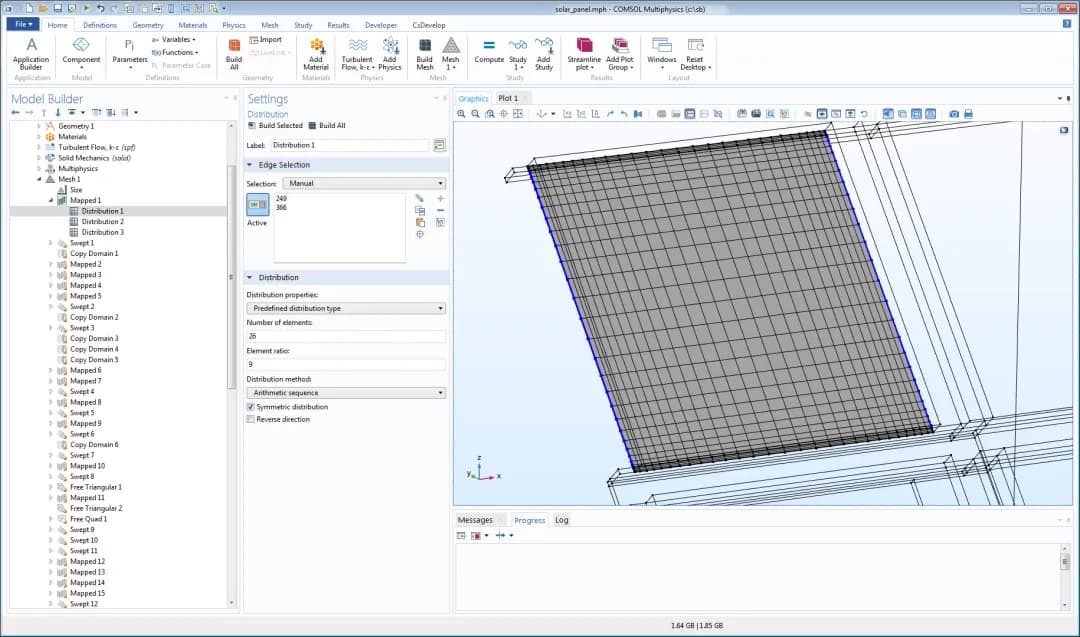Click the Add Physics icon
The width and height of the screenshot is (1080, 637).
pos(390,46)
